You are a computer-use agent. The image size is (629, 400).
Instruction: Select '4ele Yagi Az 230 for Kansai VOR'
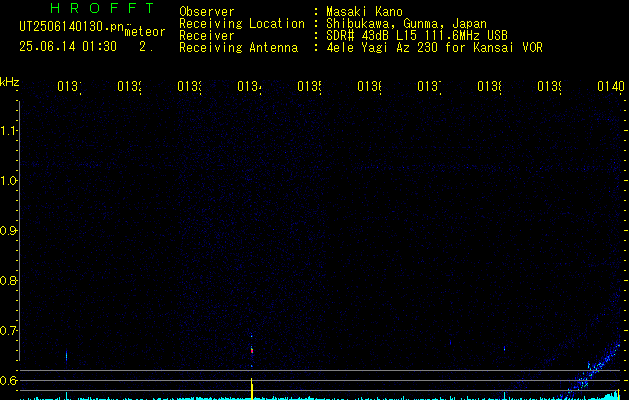(x=434, y=48)
